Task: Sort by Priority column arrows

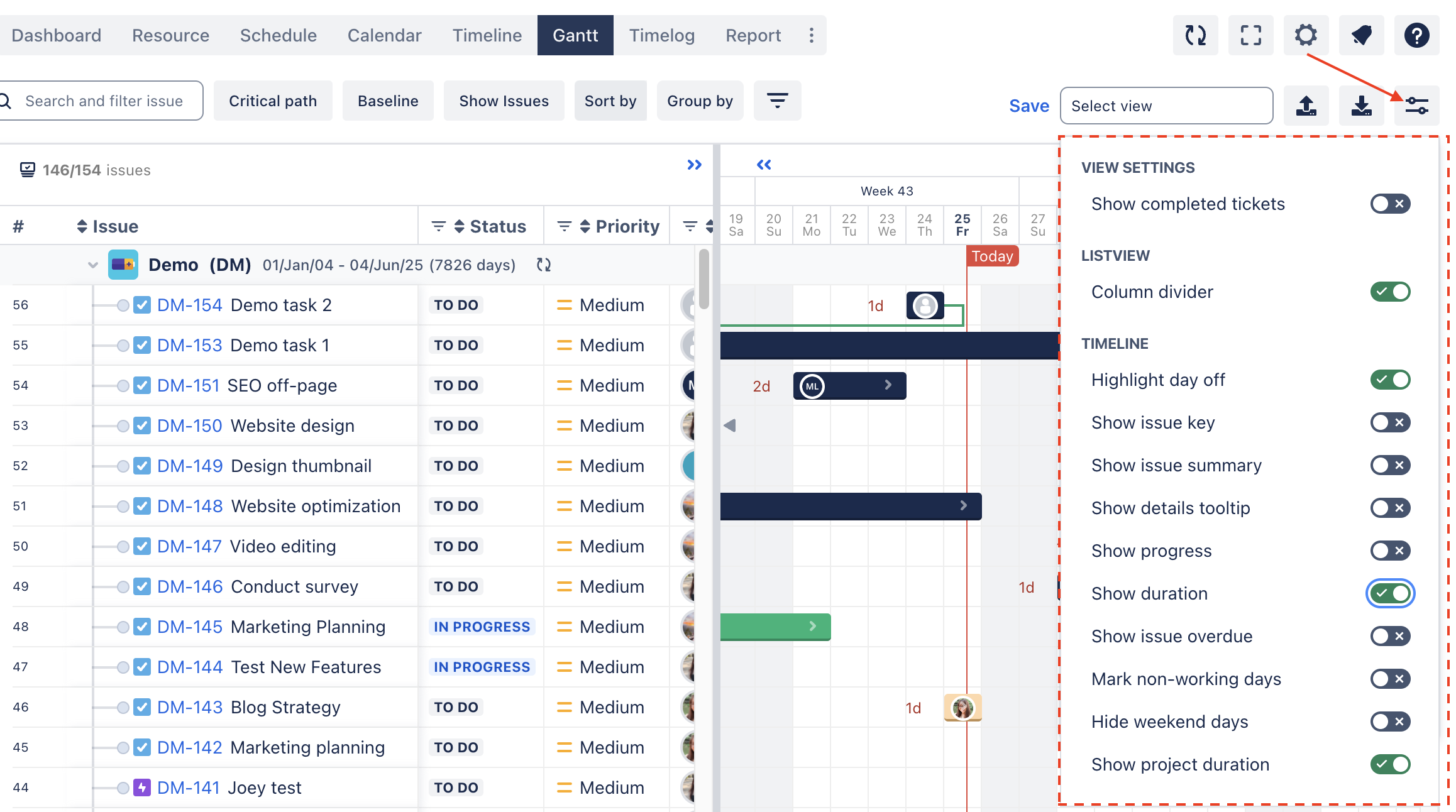Action: point(585,226)
